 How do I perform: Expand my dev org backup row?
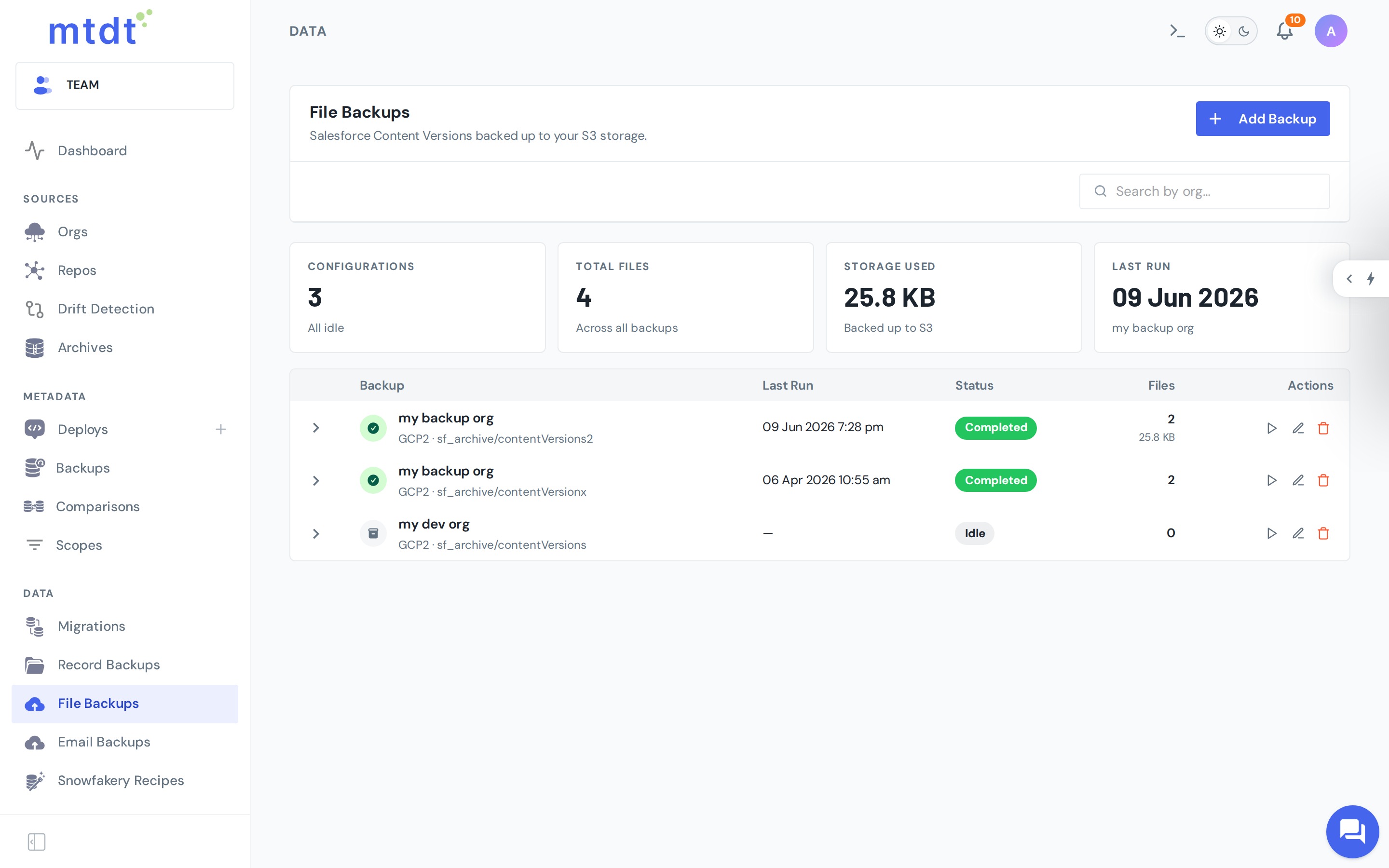[x=316, y=534]
